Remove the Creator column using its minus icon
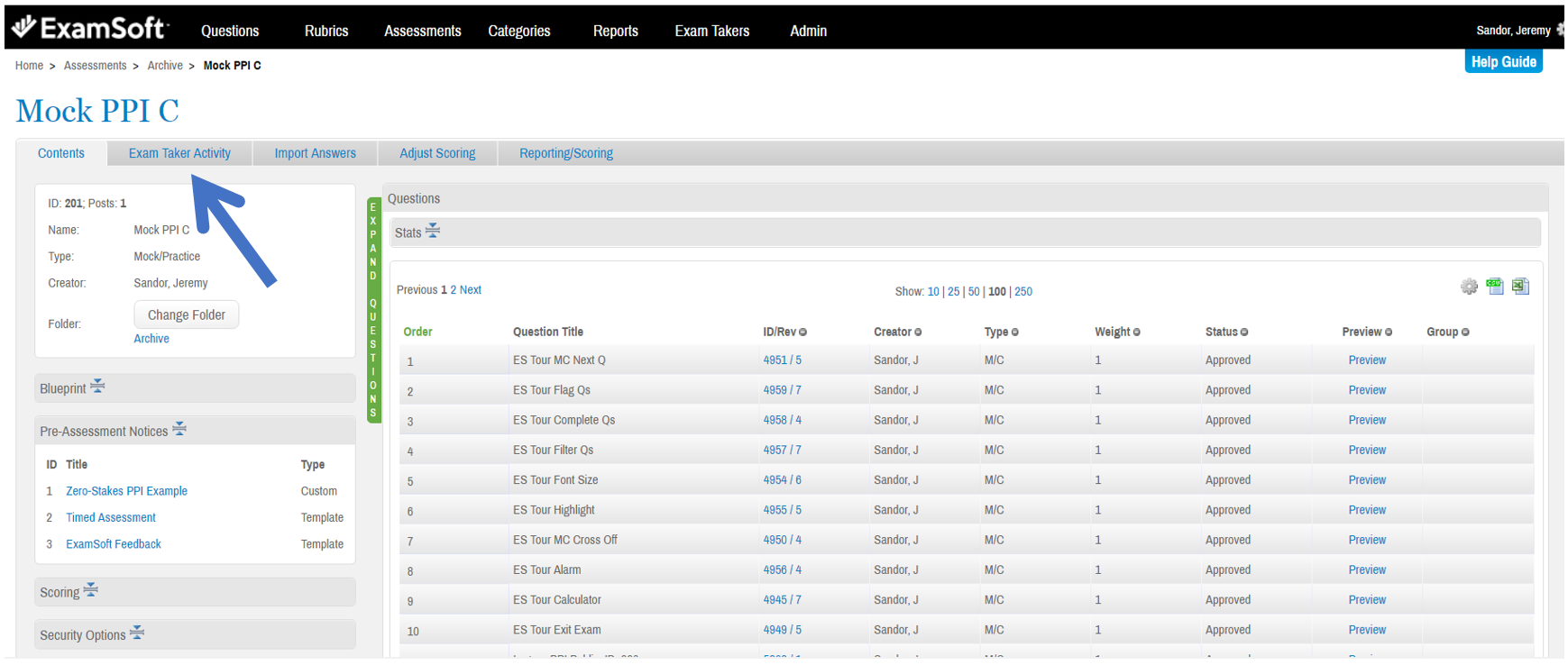1568x665 pixels. click(918, 332)
